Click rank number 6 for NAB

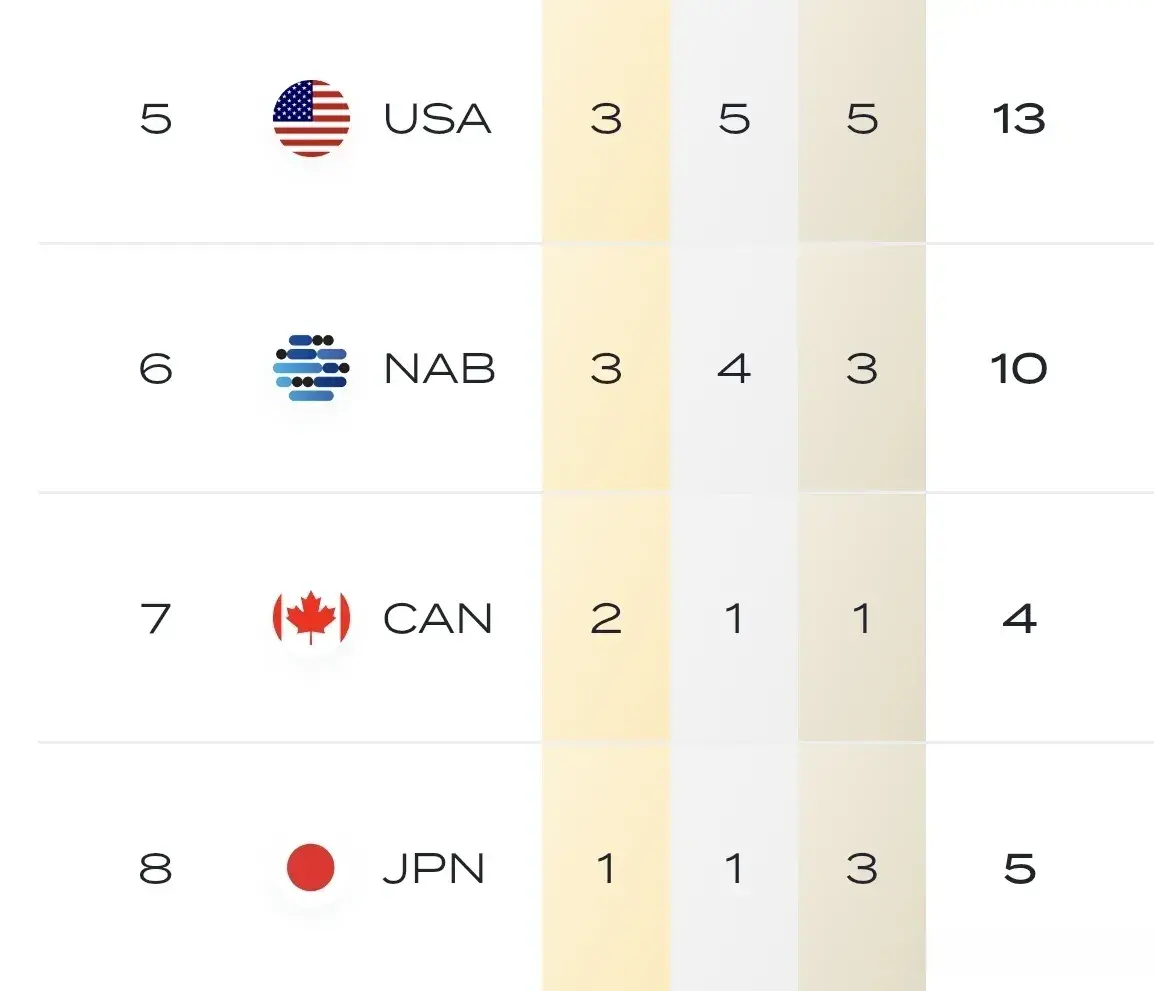[x=156, y=369]
